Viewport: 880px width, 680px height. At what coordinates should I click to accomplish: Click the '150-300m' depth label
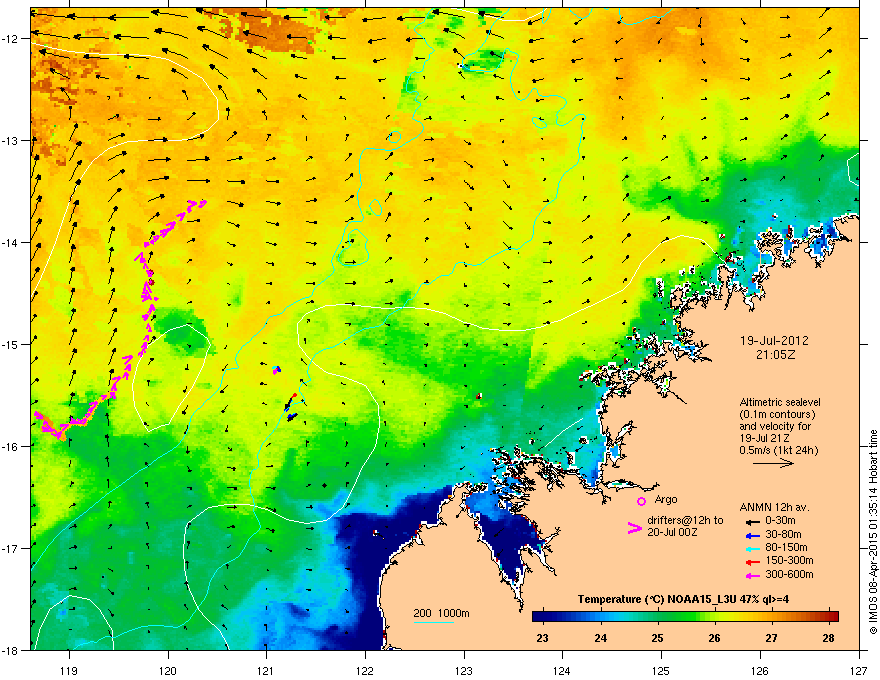click(x=789, y=560)
